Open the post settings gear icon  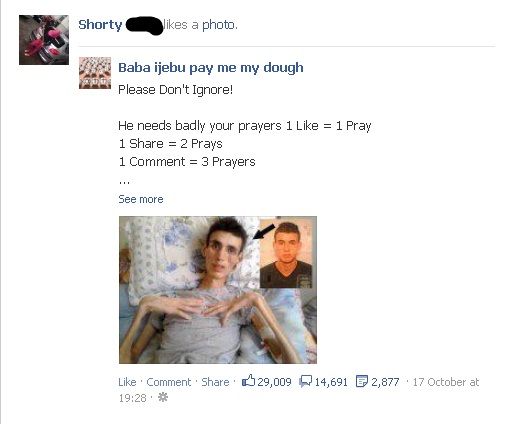point(163,397)
